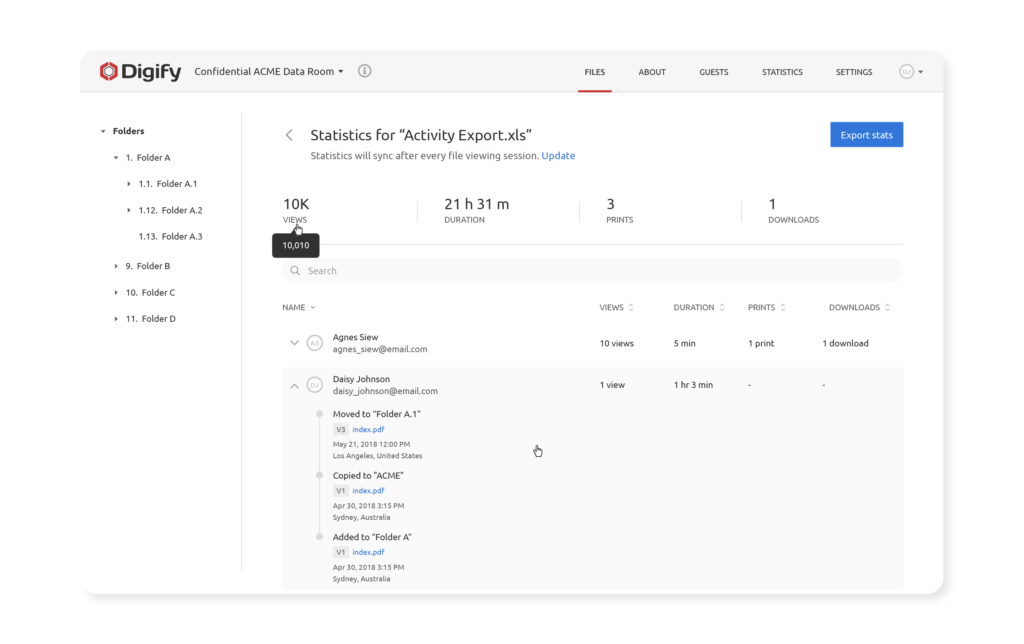
Task: Expand Agnes Siew's activity row
Action: pos(294,343)
